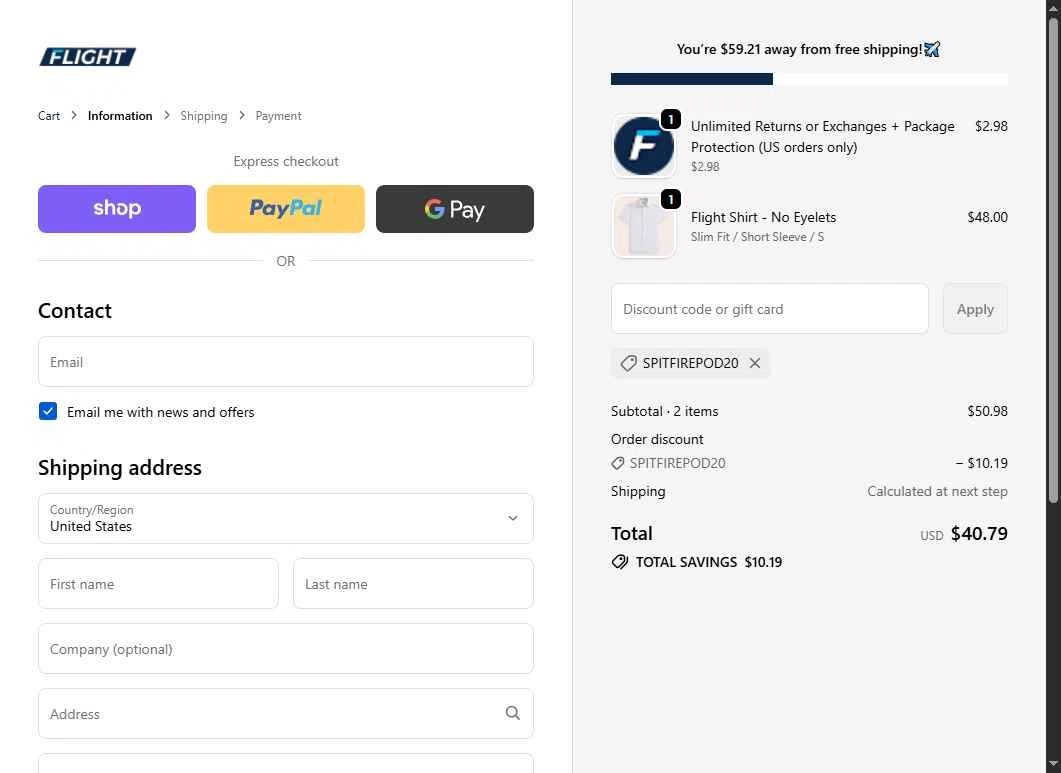Click the '− $10.19' discount amount
This screenshot has height=773, width=1061.
coord(981,464)
